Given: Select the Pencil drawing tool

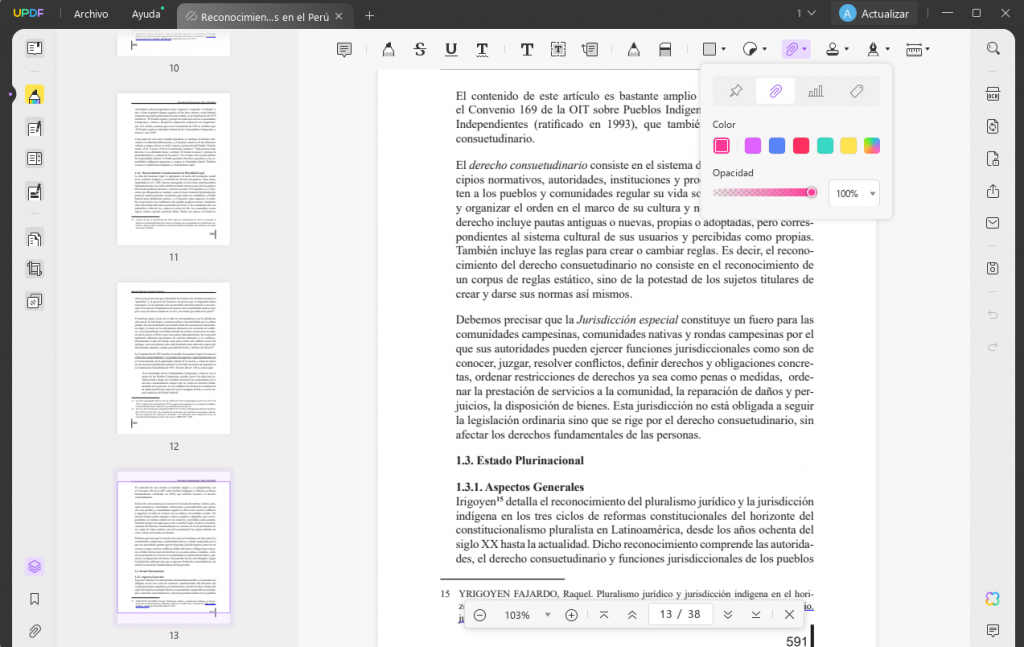Looking at the screenshot, I should 633,48.
